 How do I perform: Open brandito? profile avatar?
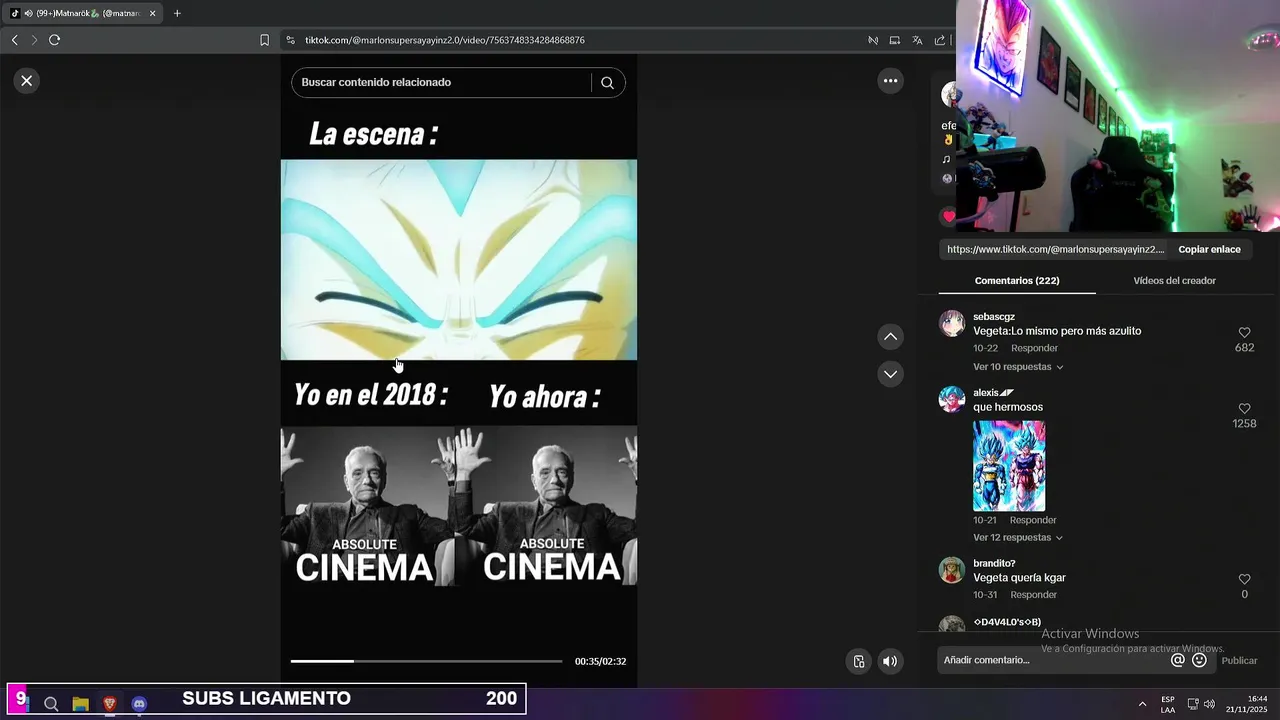click(x=952, y=570)
